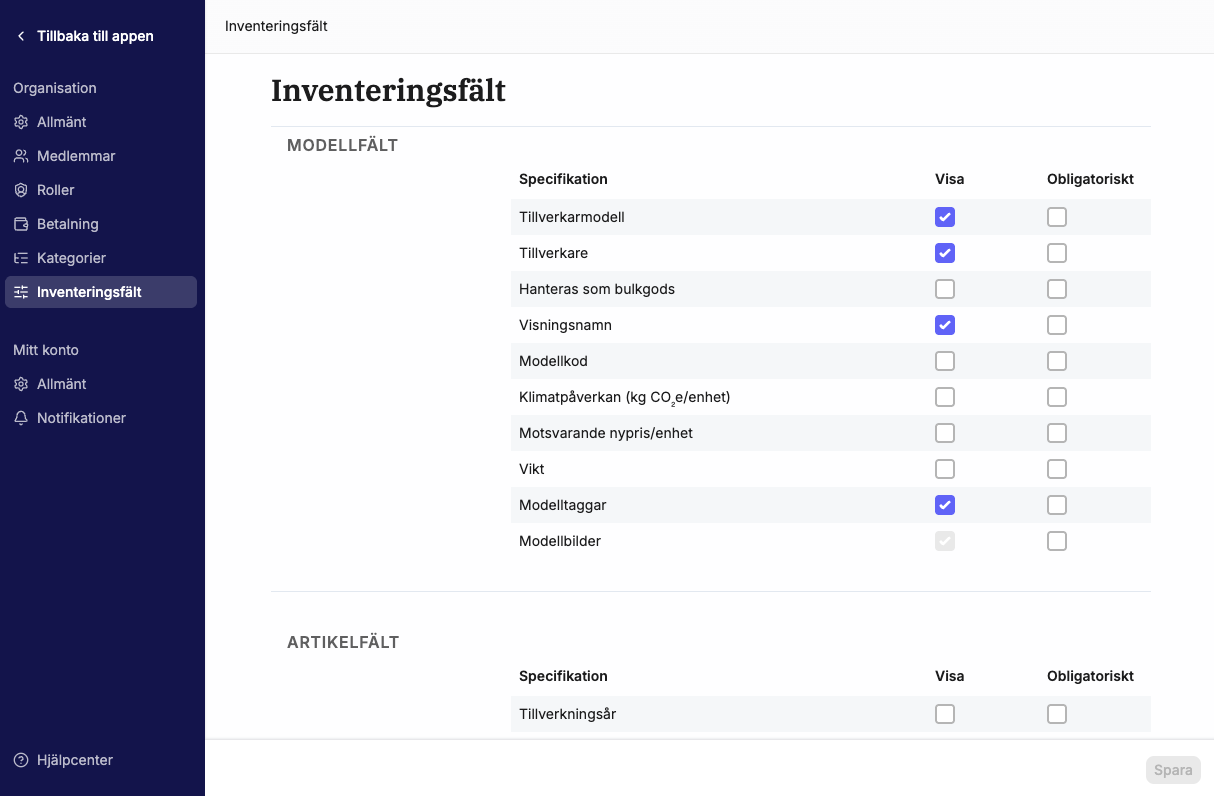The height and width of the screenshot is (796, 1214).
Task: Make Modelltaggar obligatory
Action: pyautogui.click(x=1057, y=505)
